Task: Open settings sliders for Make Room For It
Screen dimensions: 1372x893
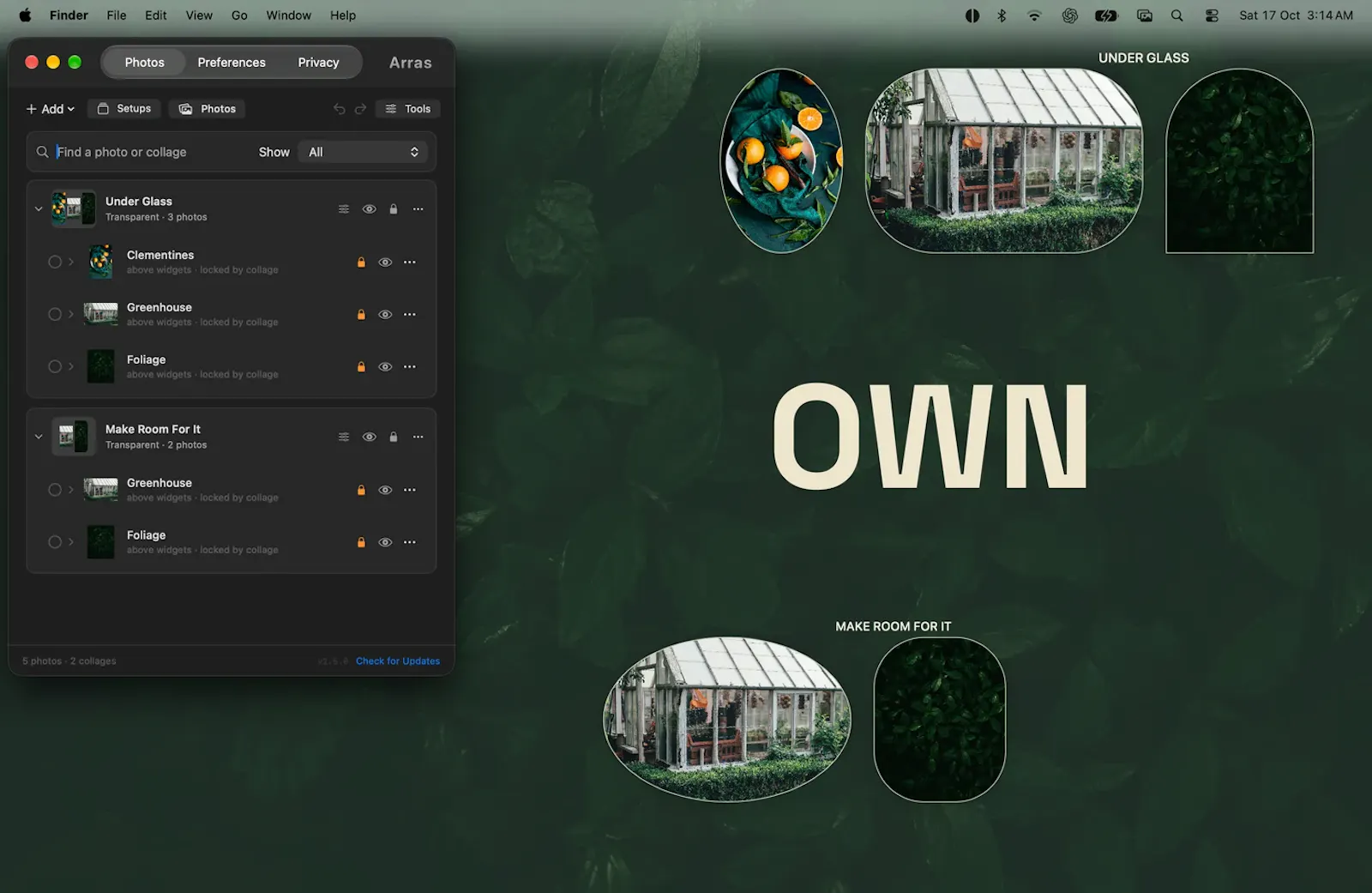Action: (x=344, y=437)
